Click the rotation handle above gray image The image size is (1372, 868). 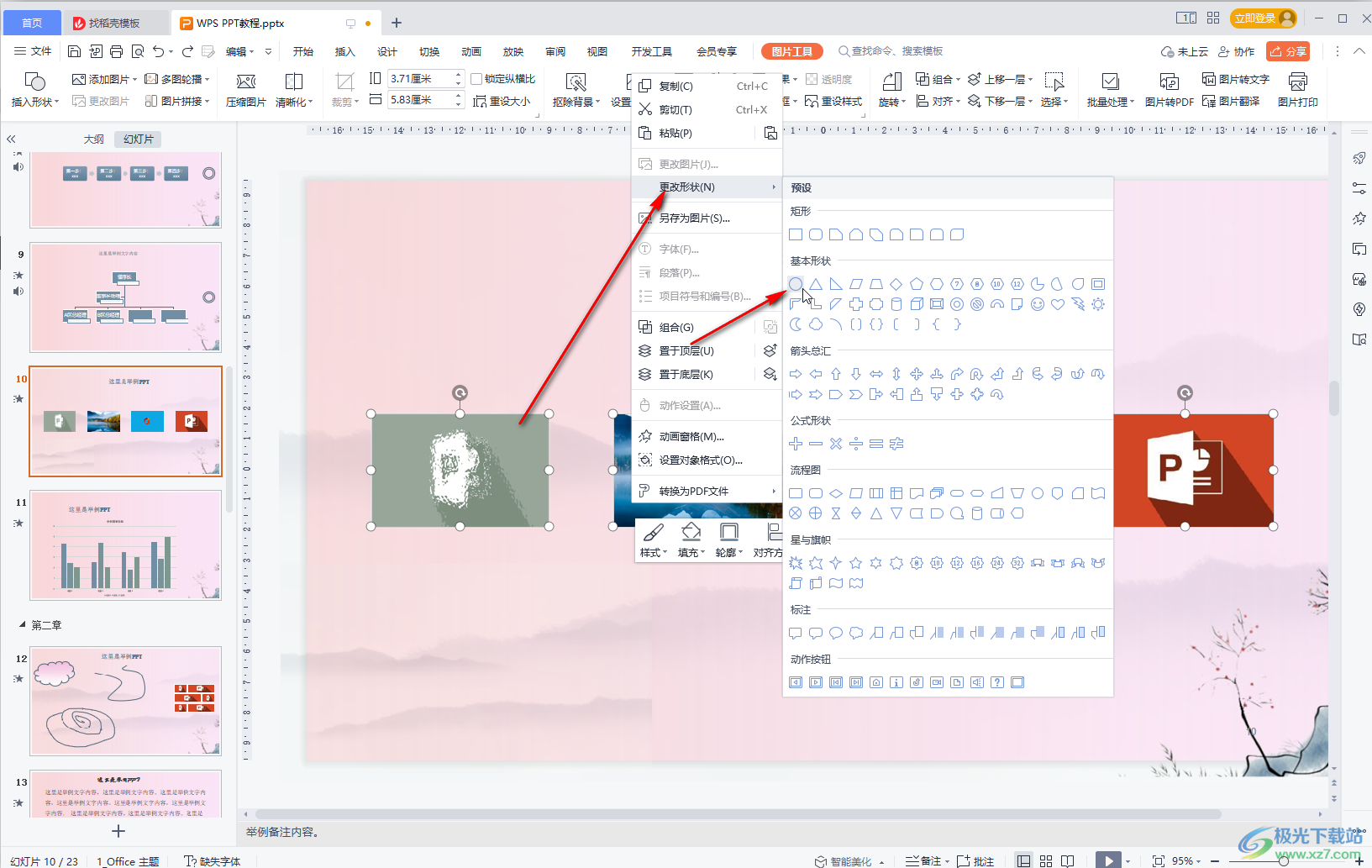tap(460, 392)
